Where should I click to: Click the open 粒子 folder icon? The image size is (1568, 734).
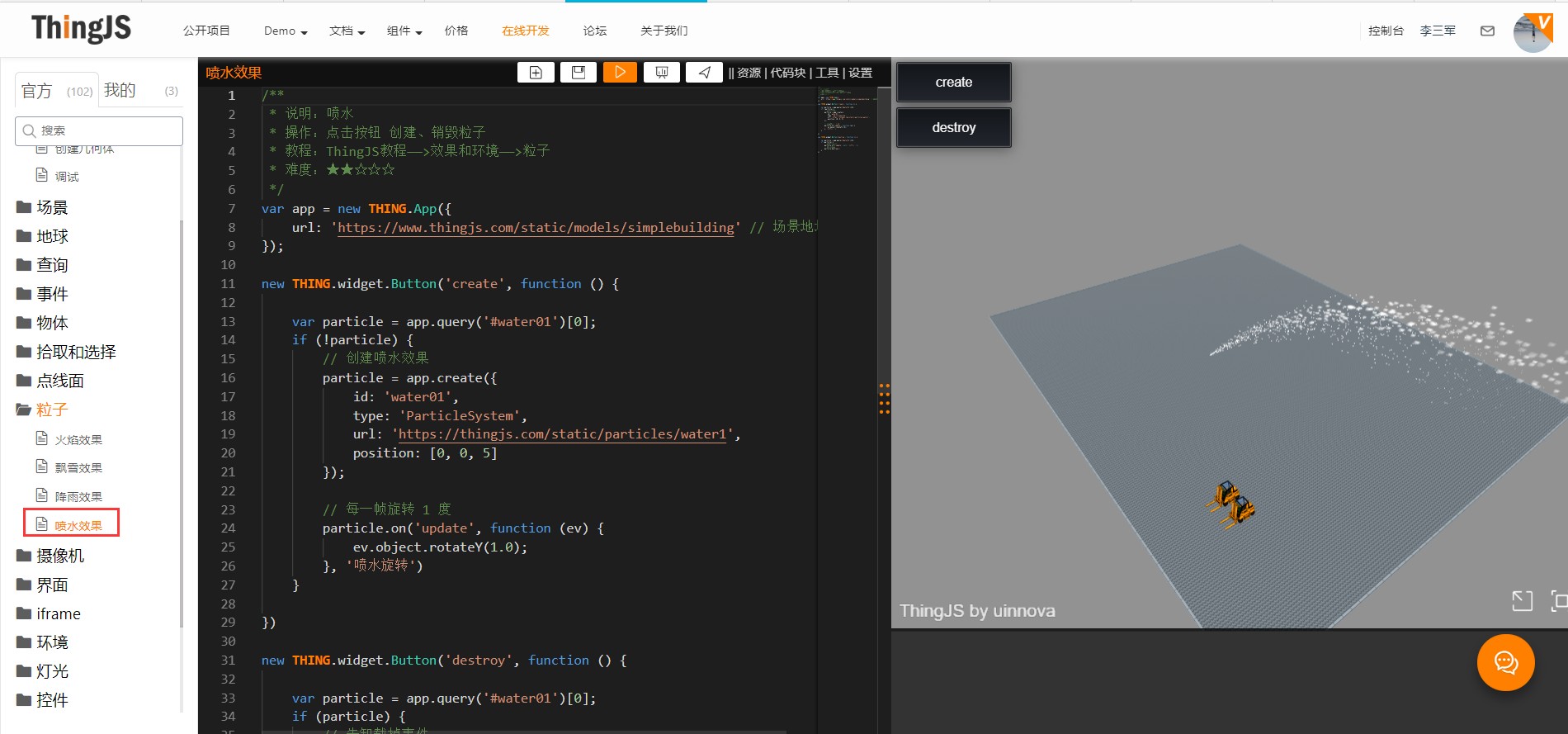tap(24, 410)
